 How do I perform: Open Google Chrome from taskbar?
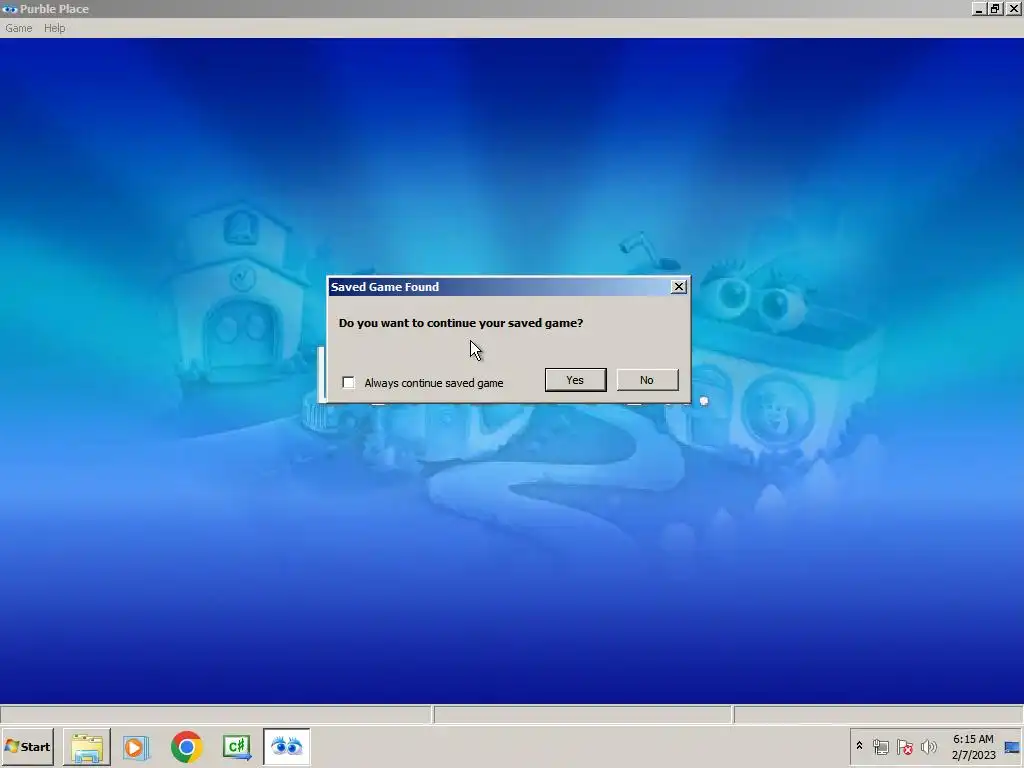pyautogui.click(x=187, y=746)
